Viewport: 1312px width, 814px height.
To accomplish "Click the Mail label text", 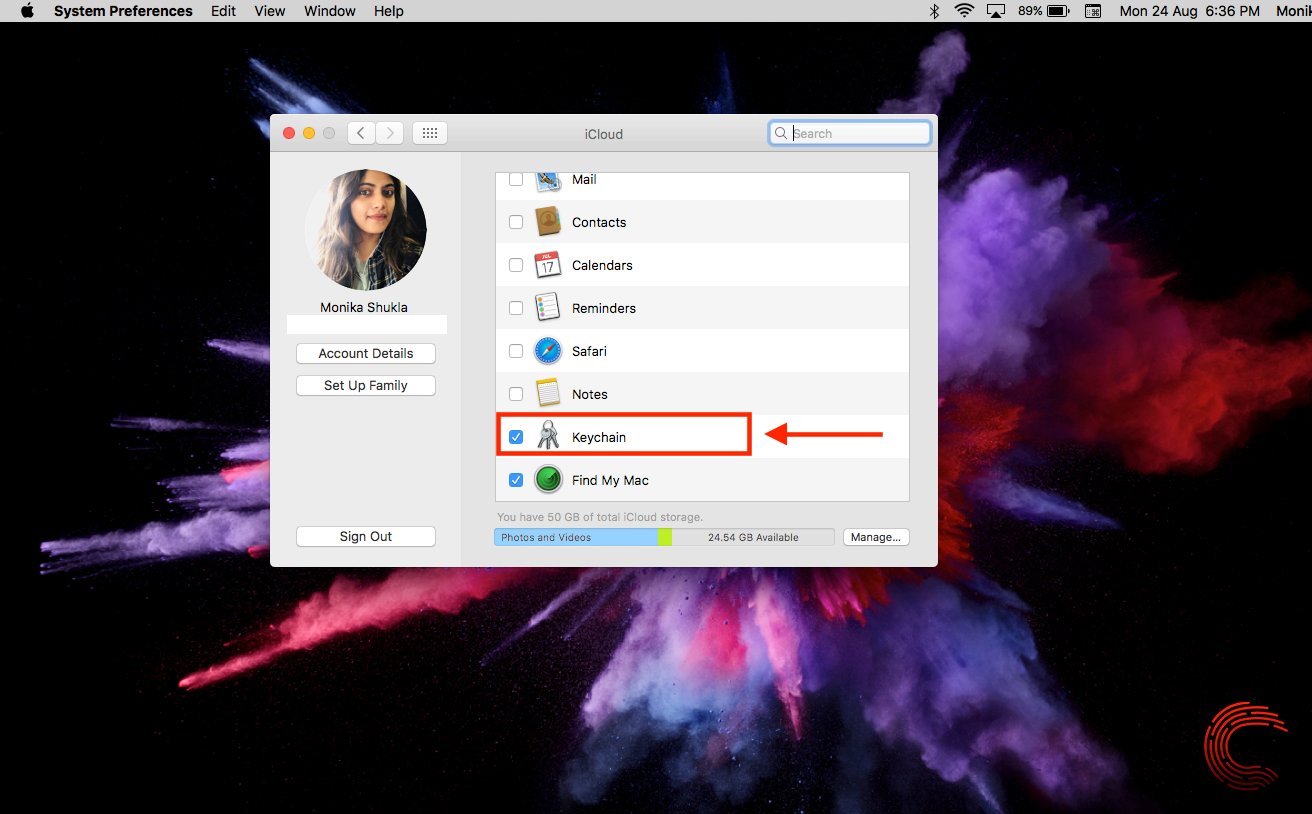I will pos(584,180).
